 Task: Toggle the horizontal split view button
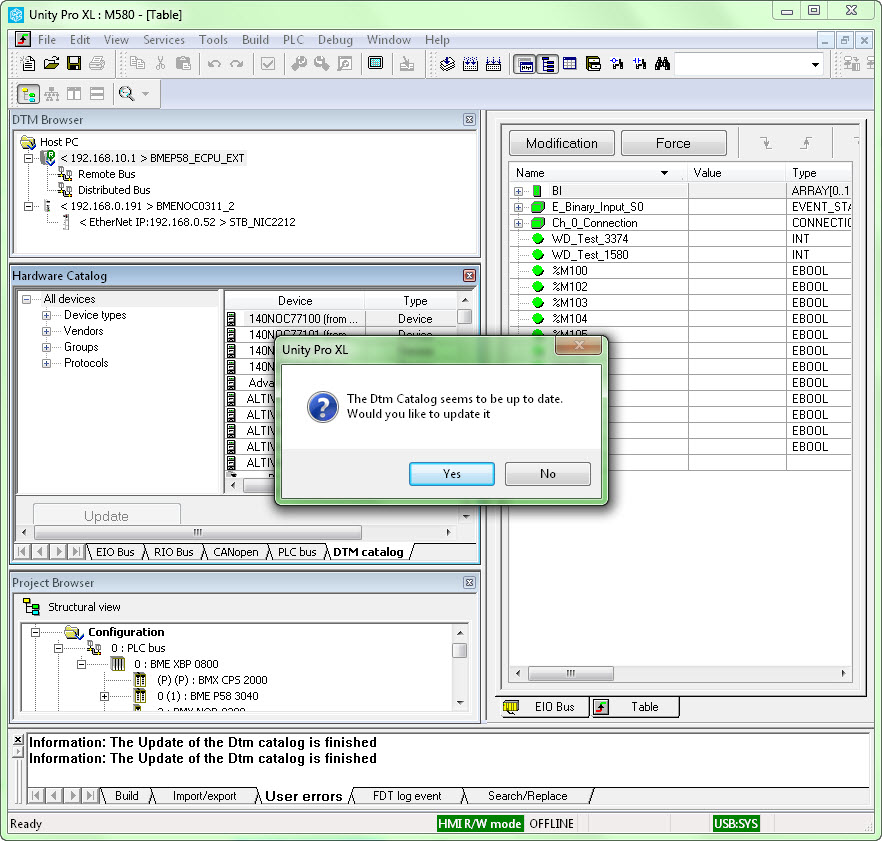tap(97, 93)
